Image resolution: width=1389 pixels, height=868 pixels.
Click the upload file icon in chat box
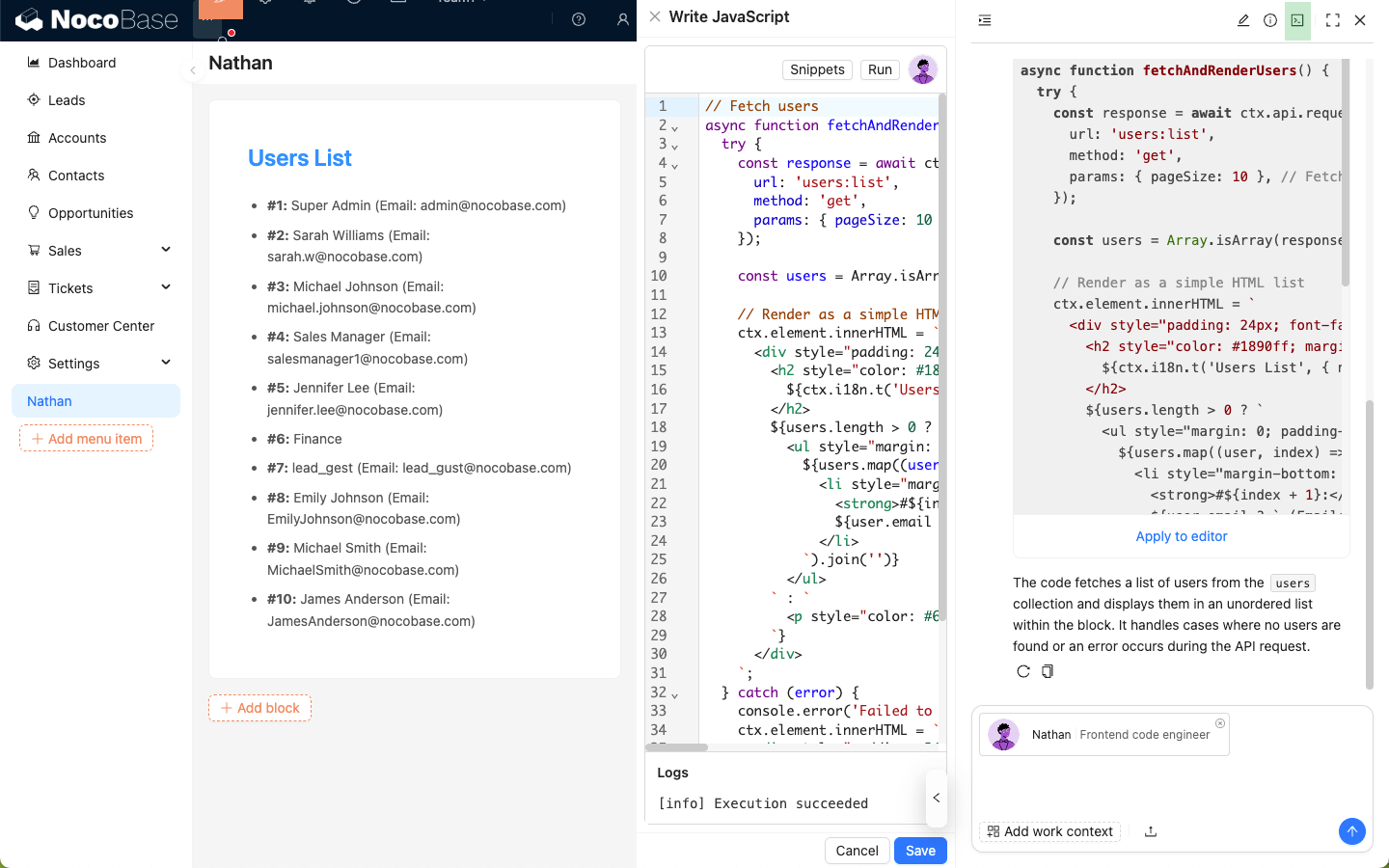pos(1151,831)
